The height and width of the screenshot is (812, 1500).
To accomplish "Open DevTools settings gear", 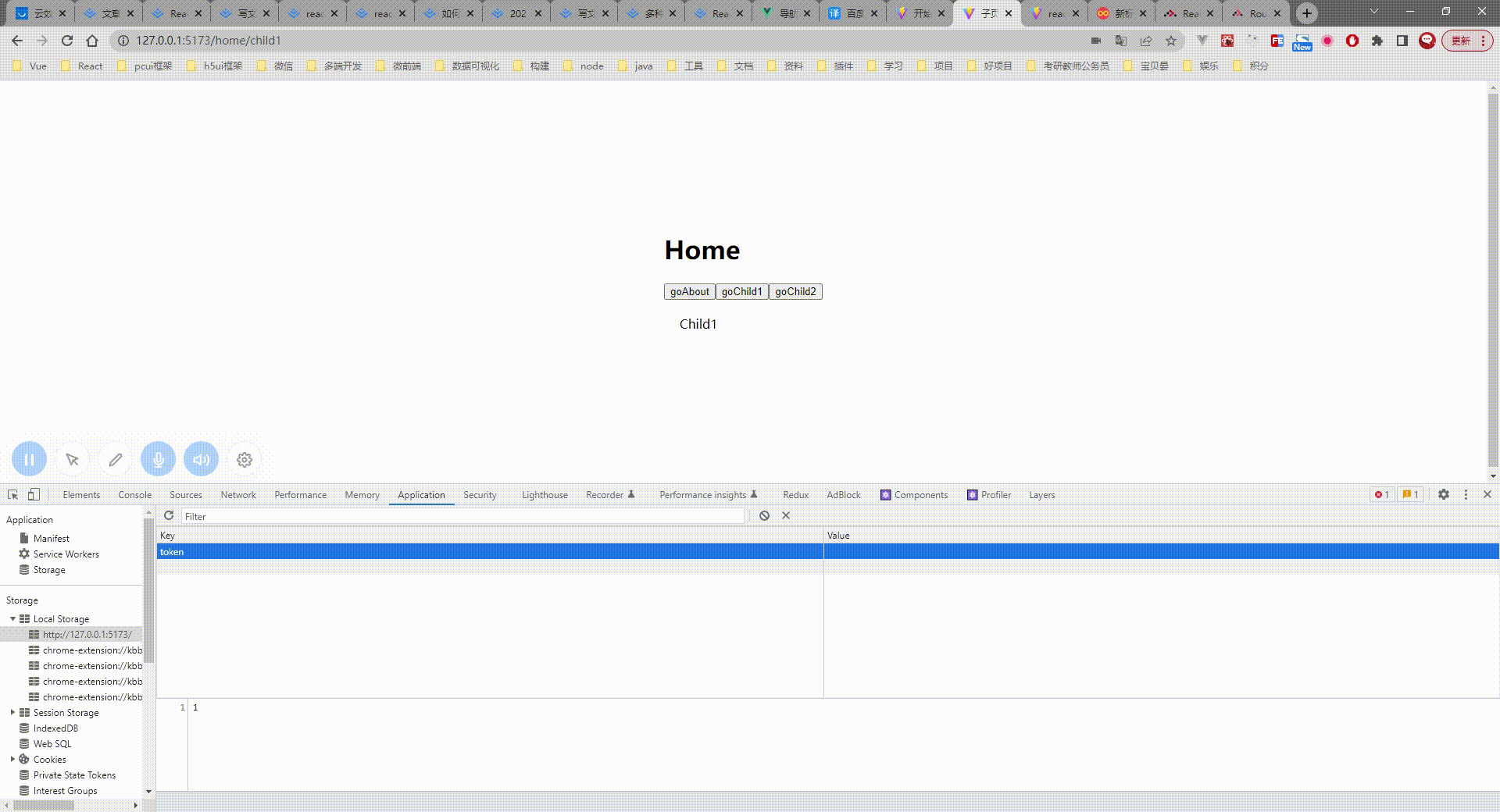I will pos(1444,495).
